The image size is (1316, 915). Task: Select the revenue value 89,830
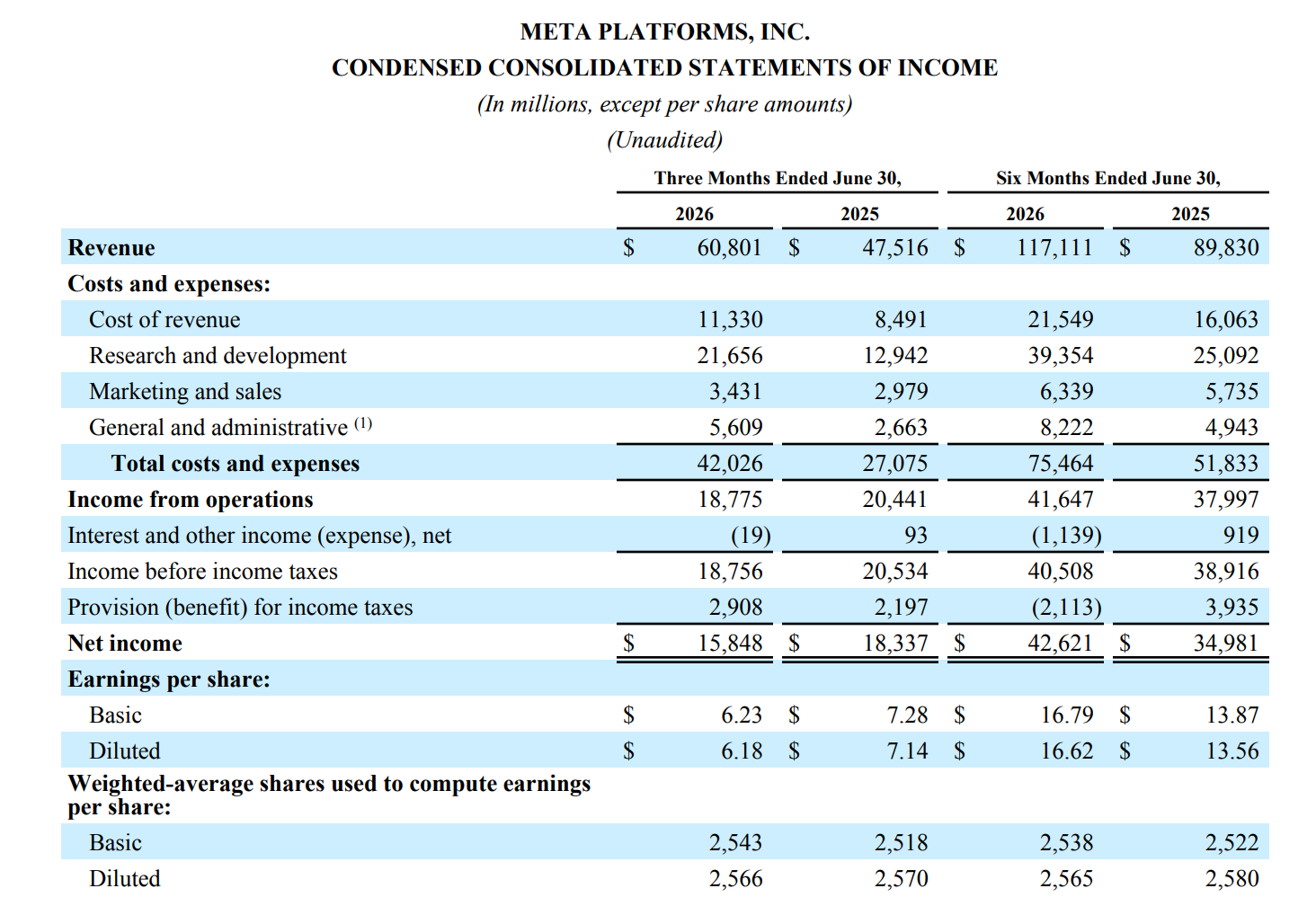pos(1226,248)
